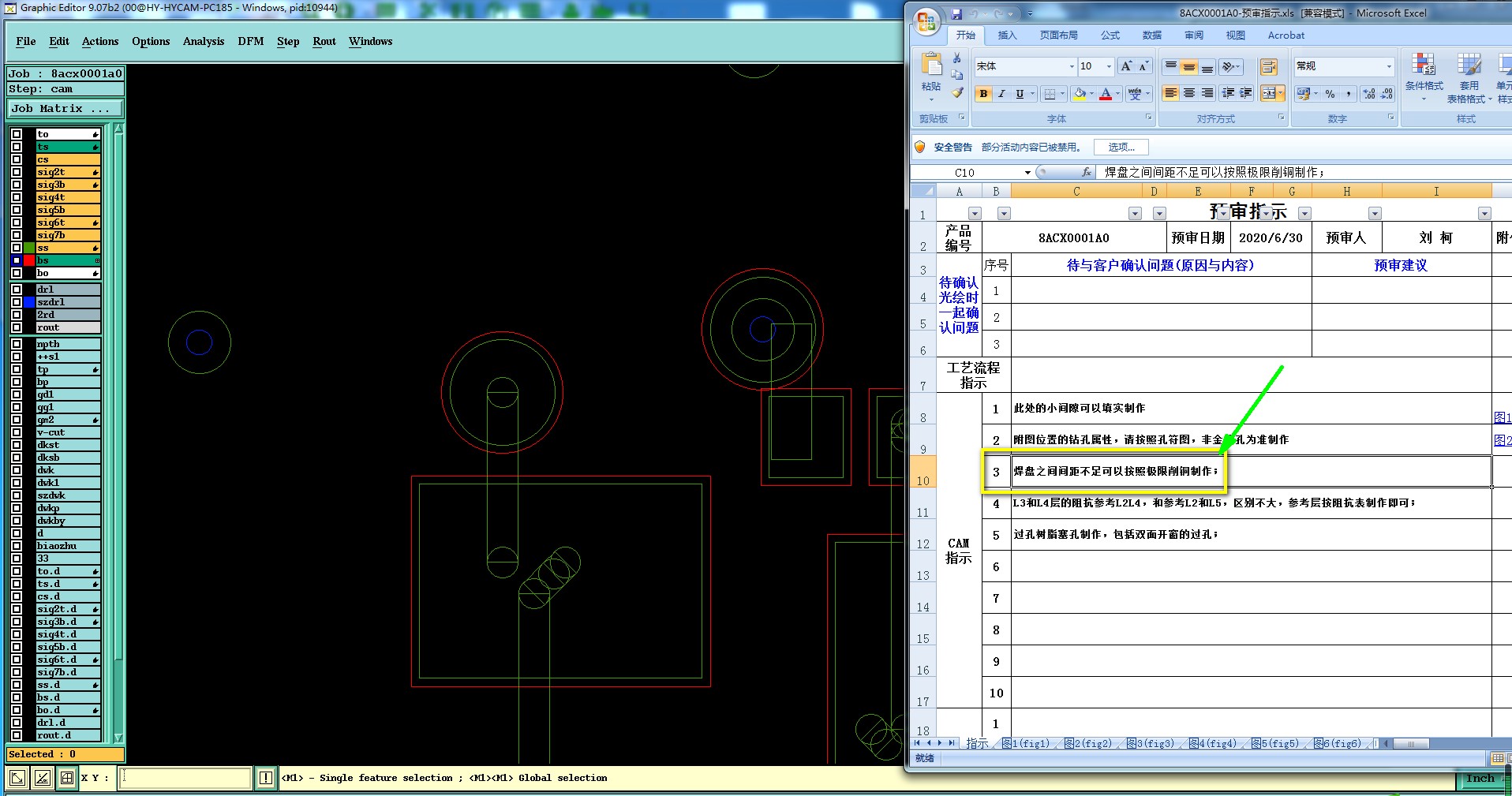Apply percent style number format
Image resolution: width=1512 pixels, height=796 pixels.
(x=1330, y=94)
